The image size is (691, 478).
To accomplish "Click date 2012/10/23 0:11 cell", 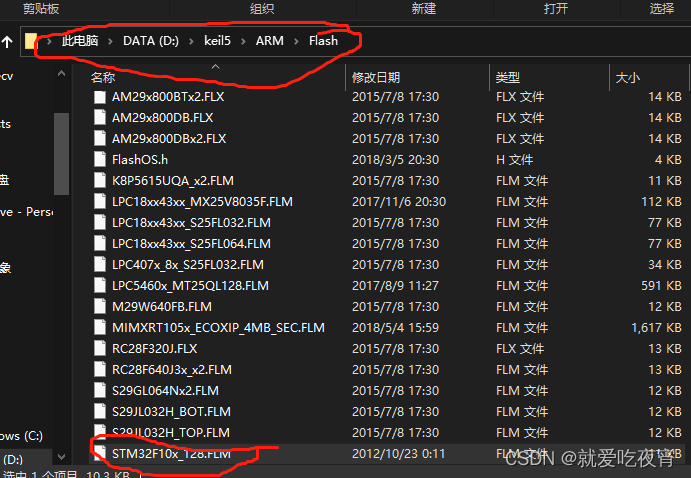I will [x=398, y=454].
